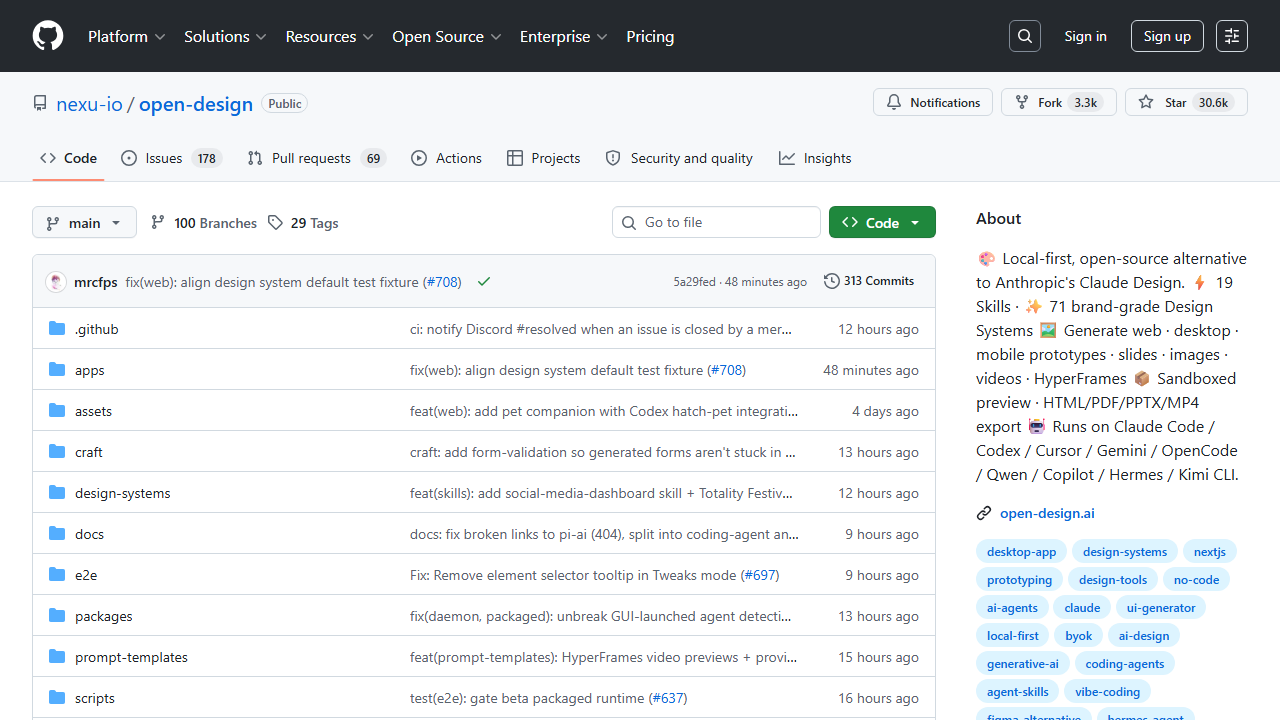Click the nextjs topic tag
Viewport: 1280px width, 720px height.
click(x=1209, y=552)
